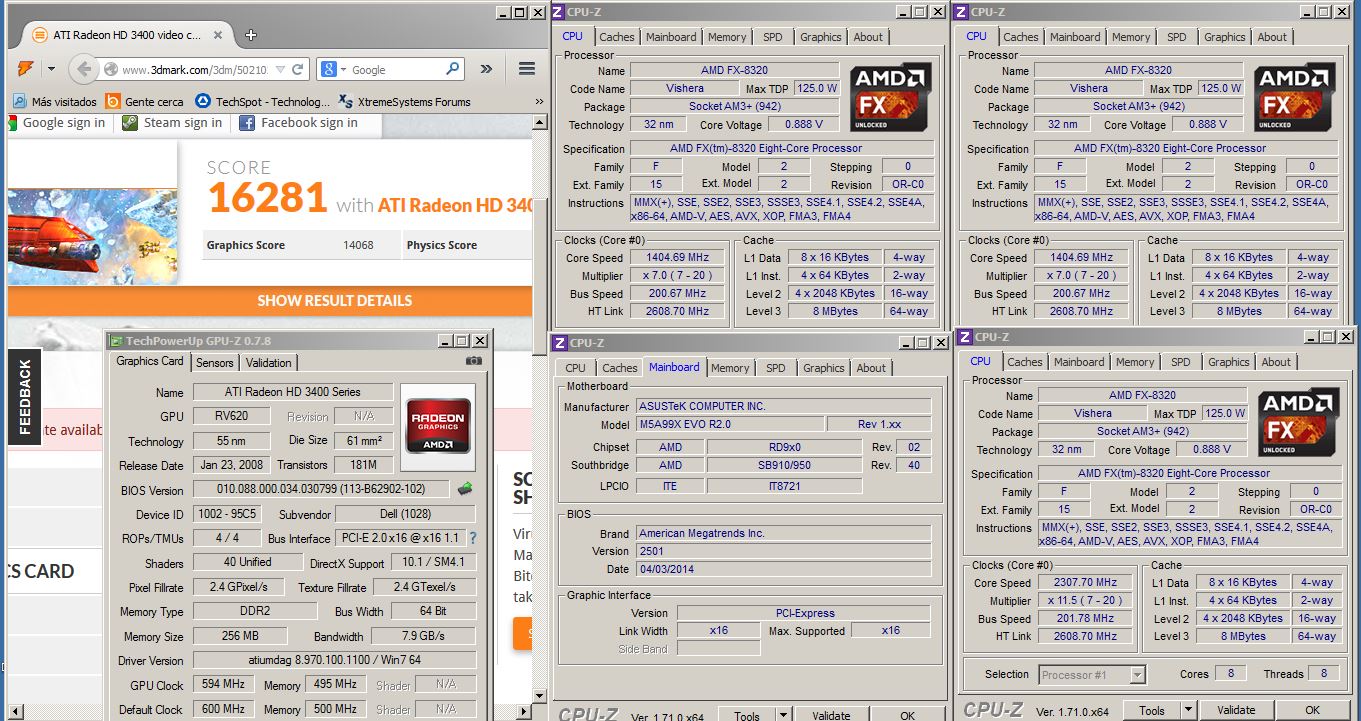
Task: Reload the 3dmark page
Action: (x=297, y=70)
